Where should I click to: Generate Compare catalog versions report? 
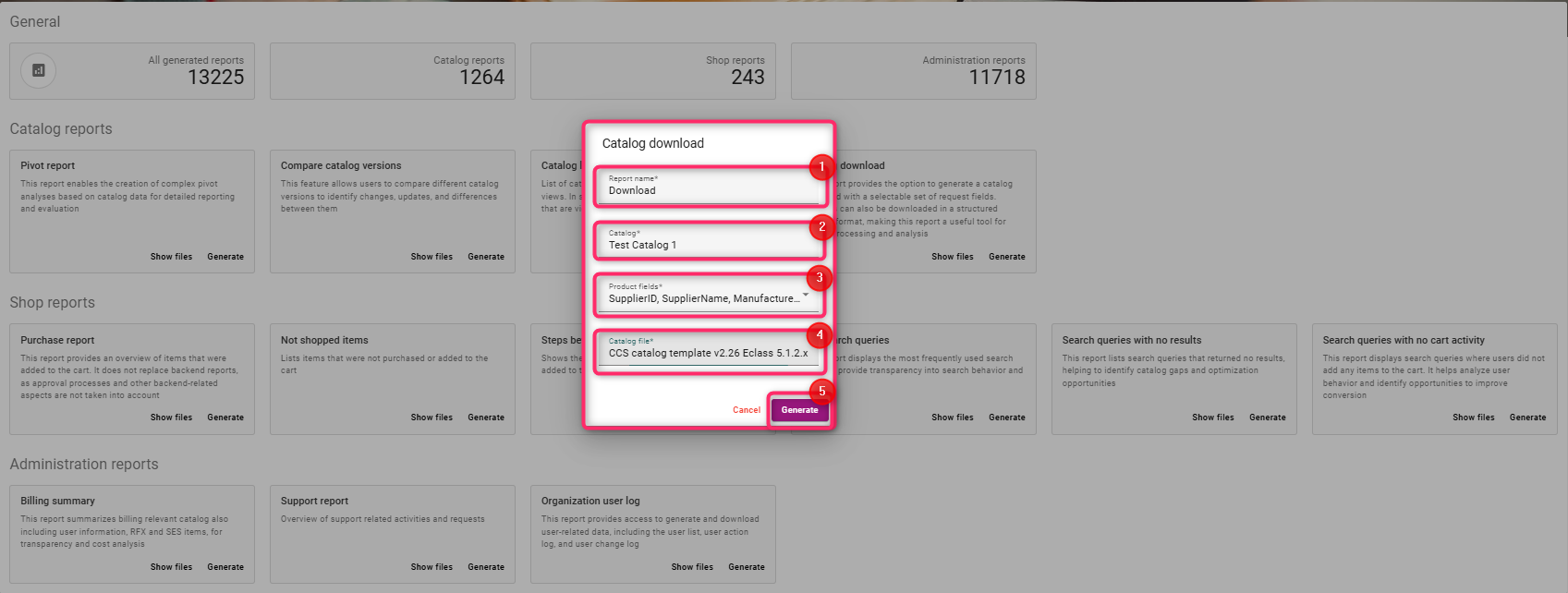[486, 257]
